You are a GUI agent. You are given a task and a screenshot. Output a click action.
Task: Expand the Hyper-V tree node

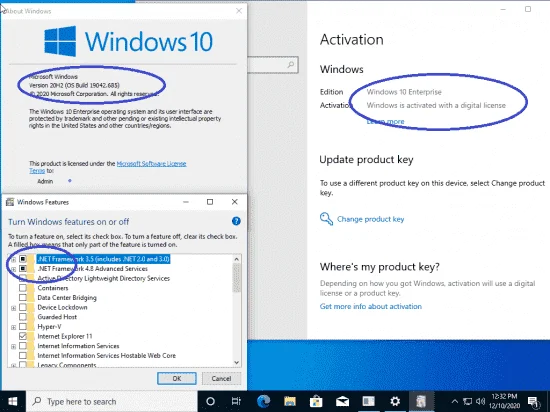[x=13, y=327]
